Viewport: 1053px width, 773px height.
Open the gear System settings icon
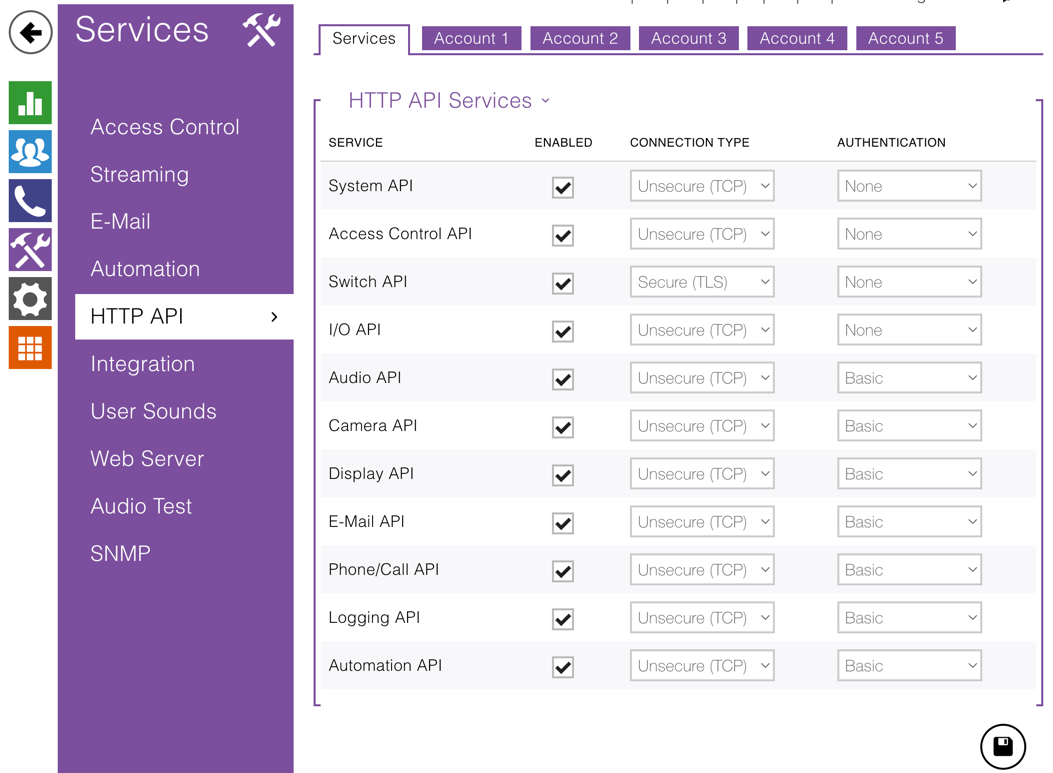(x=30, y=299)
